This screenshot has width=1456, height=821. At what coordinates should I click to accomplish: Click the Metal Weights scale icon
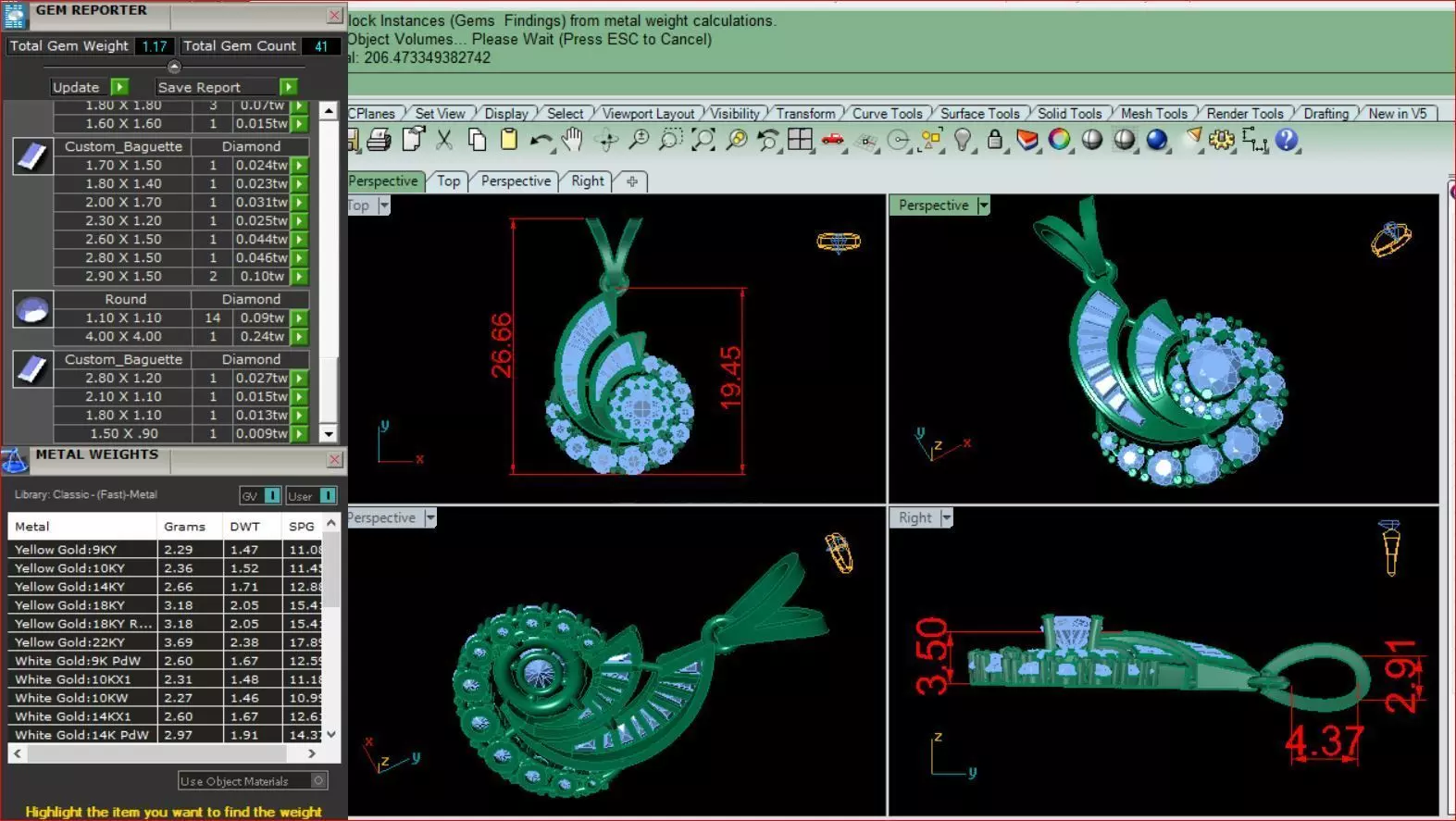[x=14, y=460]
